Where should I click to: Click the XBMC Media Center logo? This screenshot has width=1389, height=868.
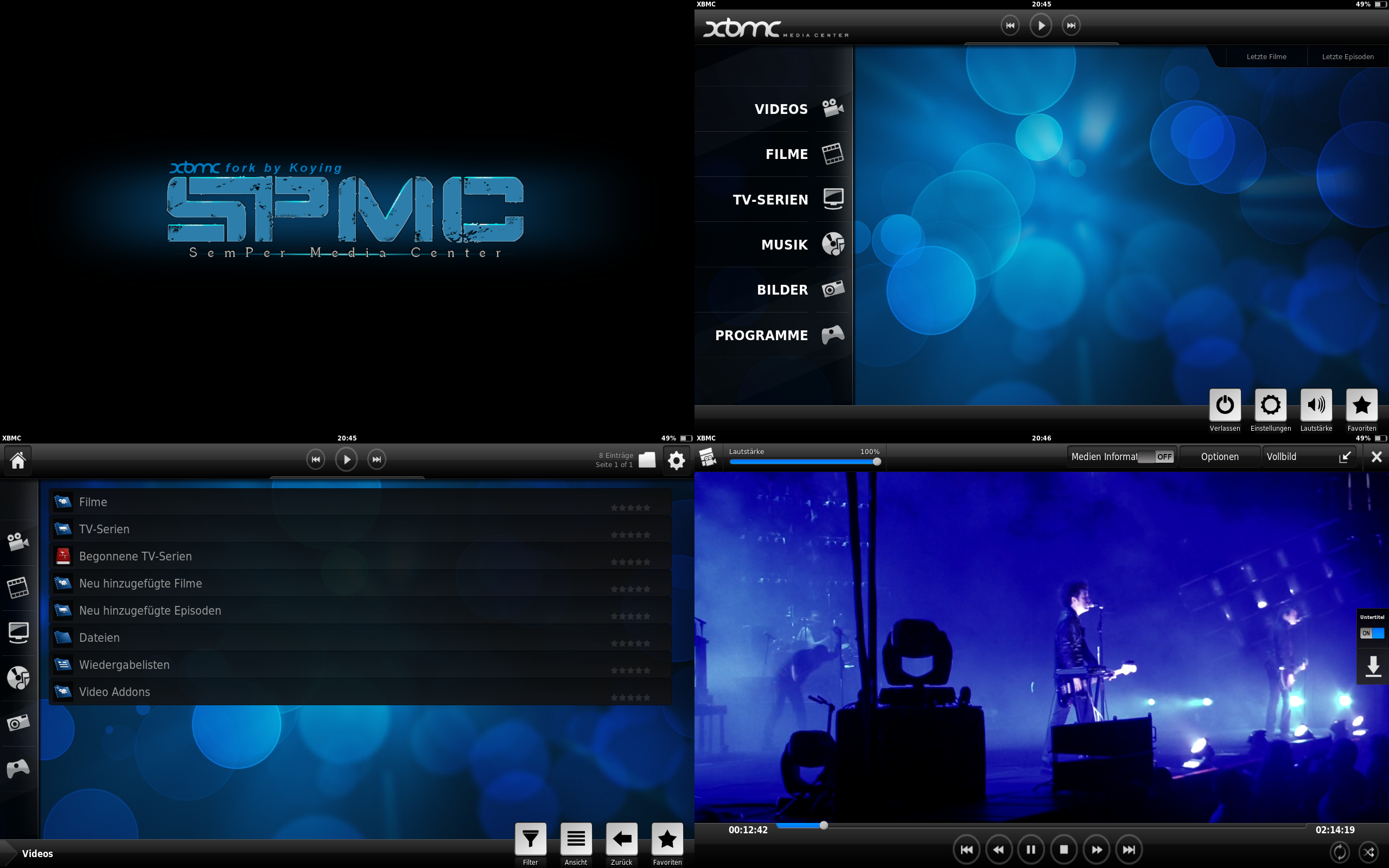[x=775, y=28]
